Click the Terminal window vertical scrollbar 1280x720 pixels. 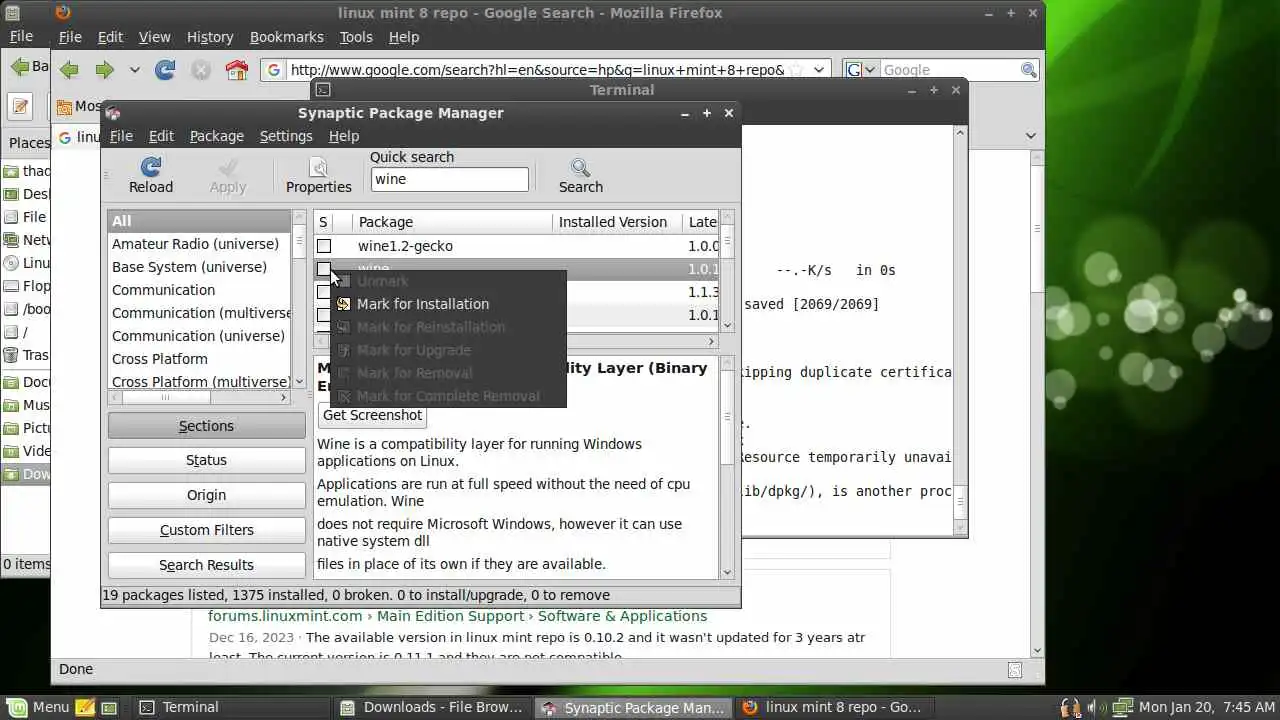point(960,330)
